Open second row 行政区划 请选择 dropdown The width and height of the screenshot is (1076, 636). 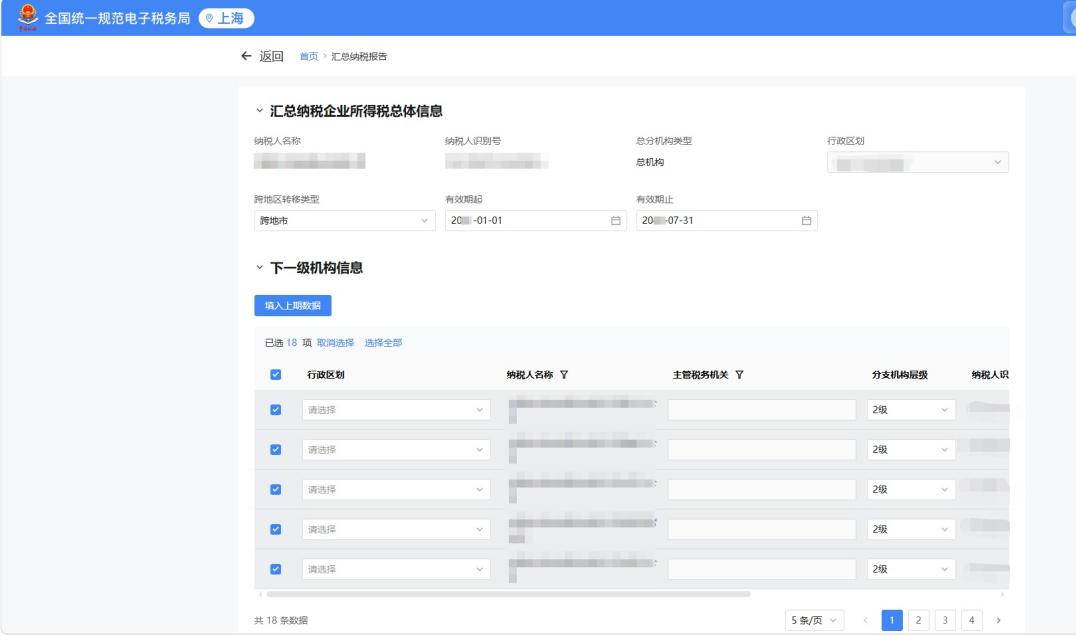coord(396,449)
